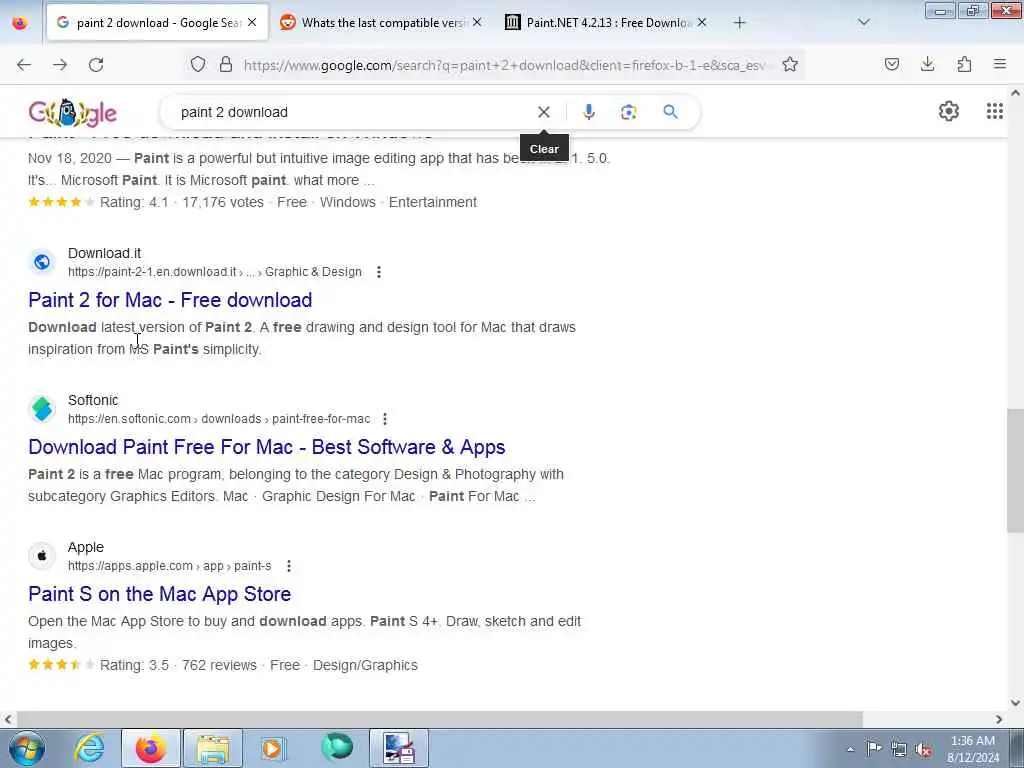Go to Google home via logo
This screenshot has width=1024, height=768.
tap(72, 112)
